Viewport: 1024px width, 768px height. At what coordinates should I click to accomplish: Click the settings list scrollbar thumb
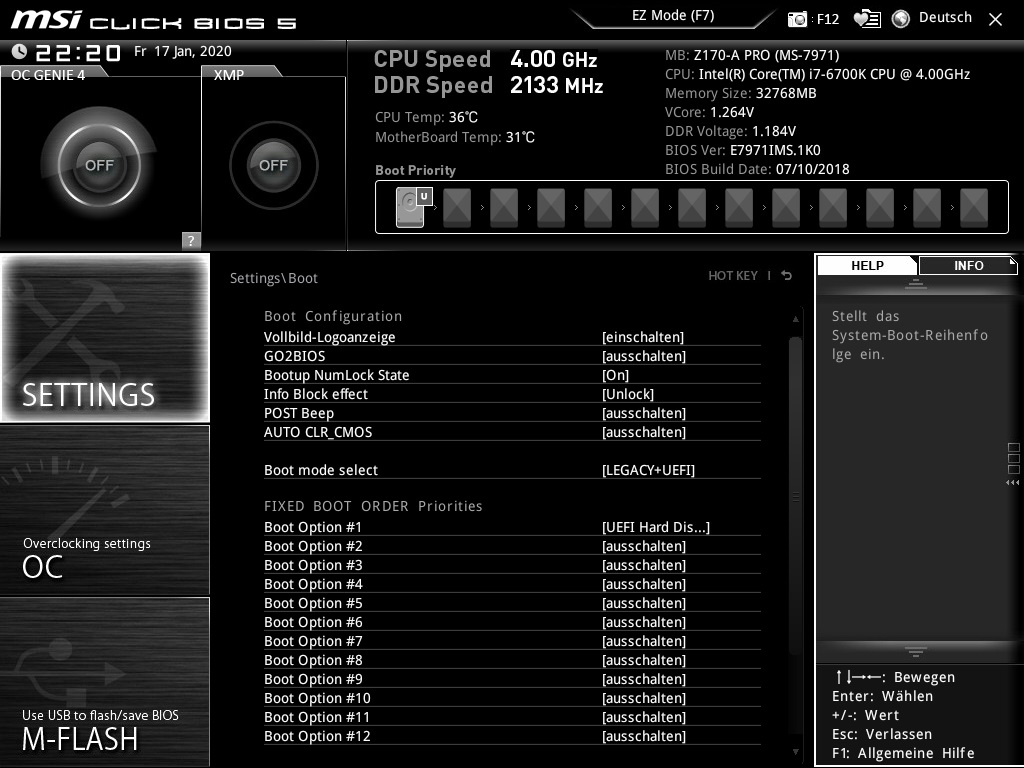795,496
